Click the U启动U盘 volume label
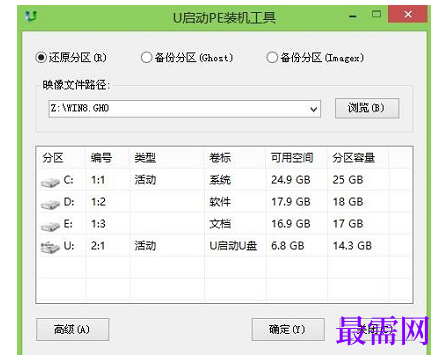Screen dimensions: 448x362 click(x=233, y=246)
